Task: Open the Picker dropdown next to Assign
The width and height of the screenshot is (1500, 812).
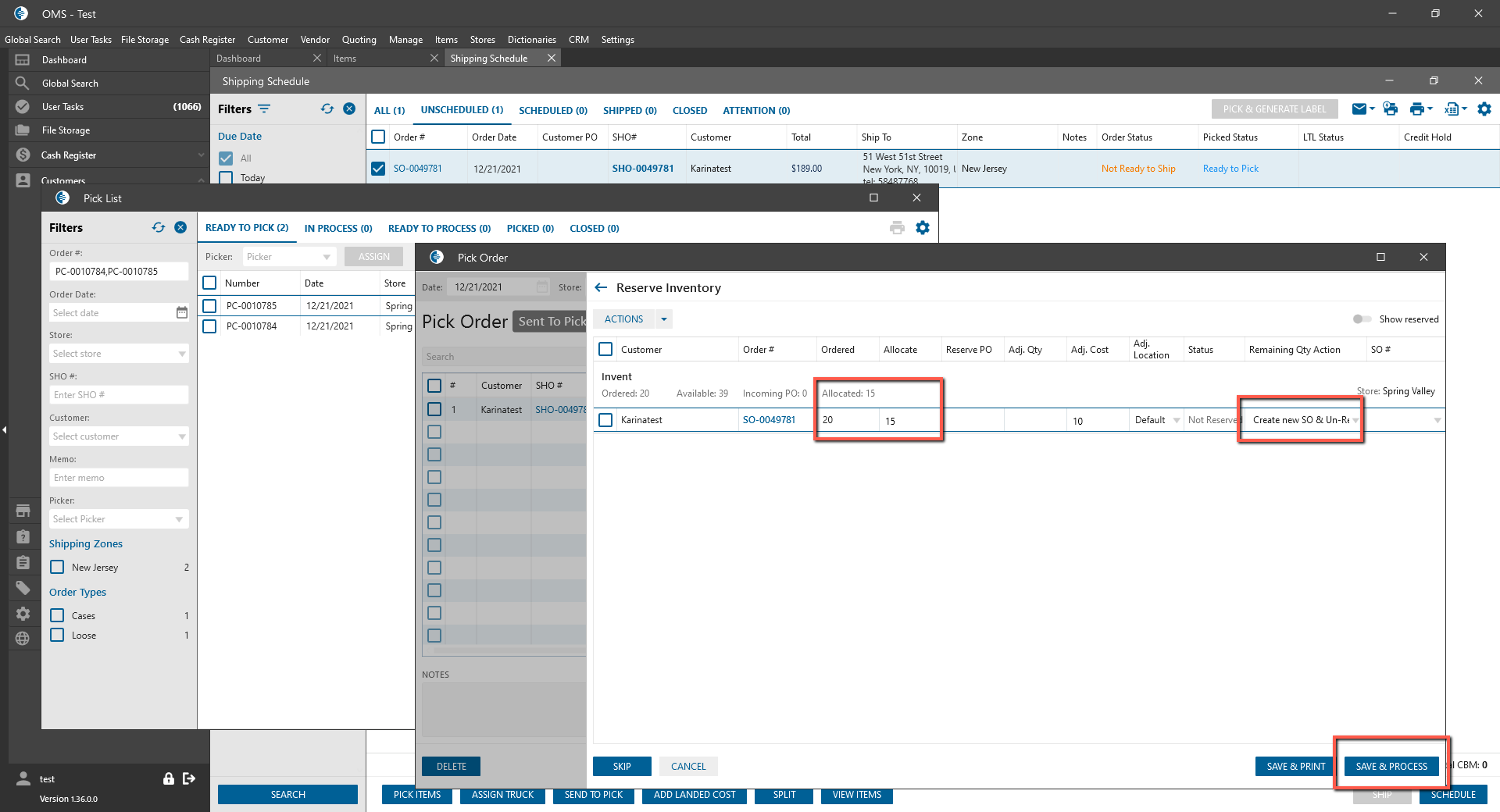Action: pyautogui.click(x=288, y=257)
